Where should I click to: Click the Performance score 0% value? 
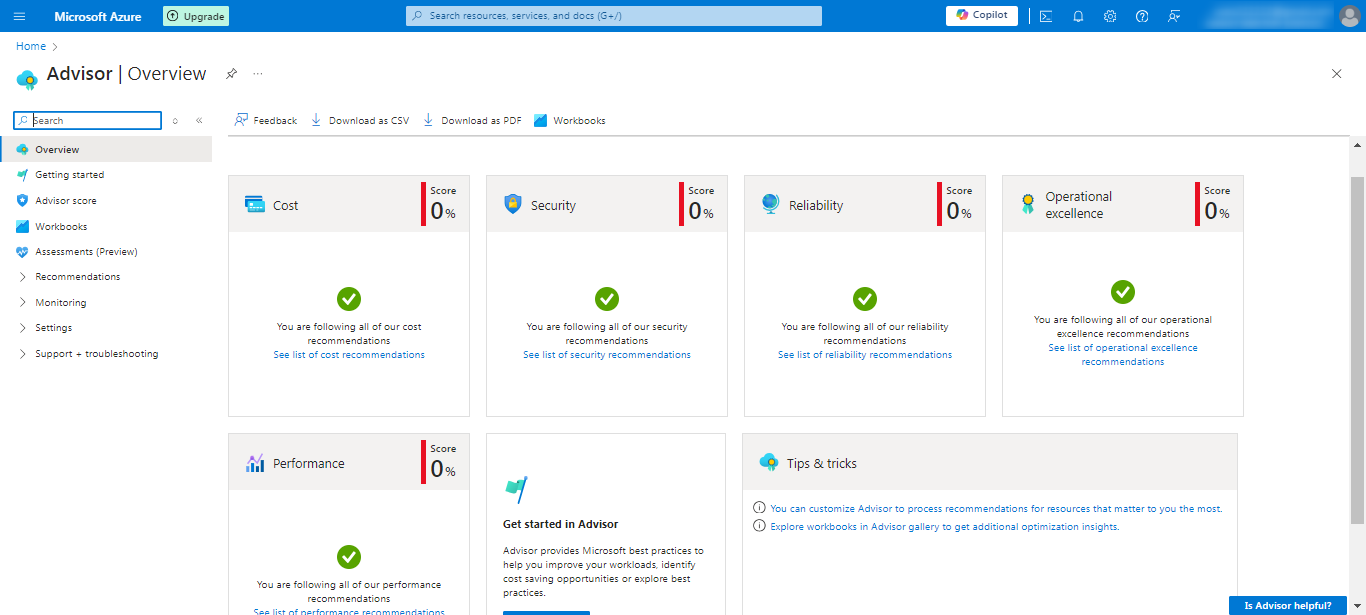443,469
